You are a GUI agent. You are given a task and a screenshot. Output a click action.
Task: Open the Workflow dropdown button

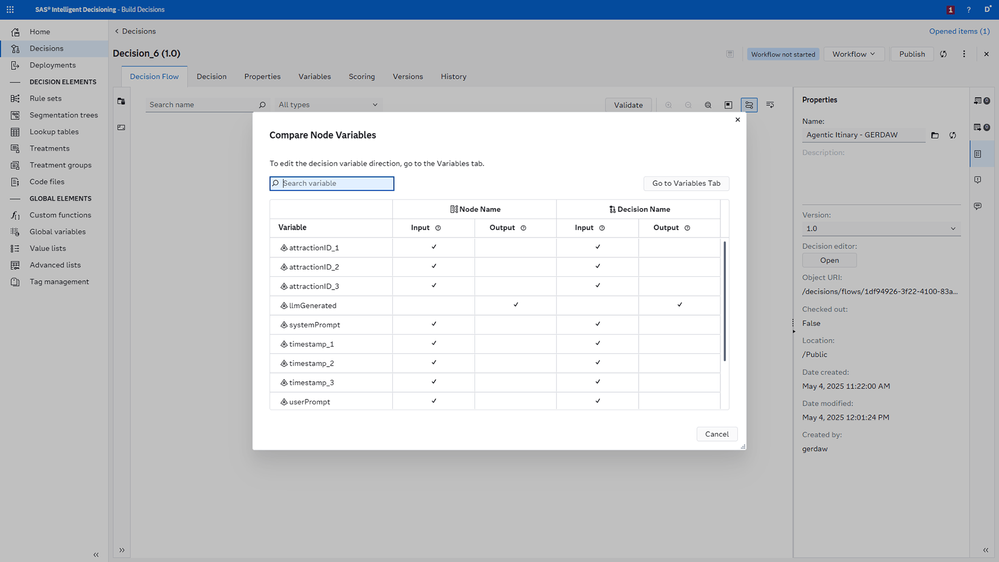click(x=853, y=54)
